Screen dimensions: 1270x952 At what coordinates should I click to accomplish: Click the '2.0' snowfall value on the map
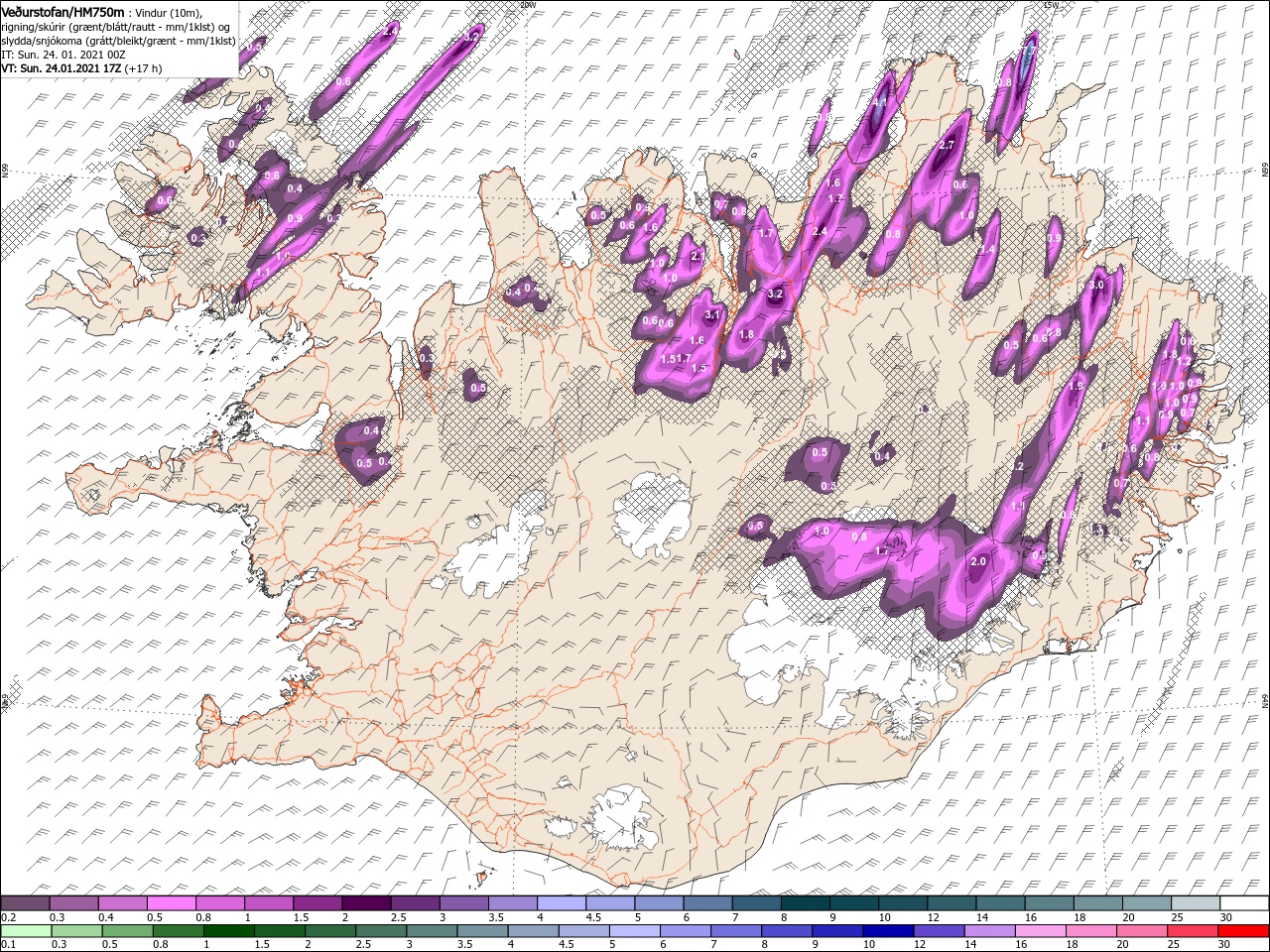(978, 561)
